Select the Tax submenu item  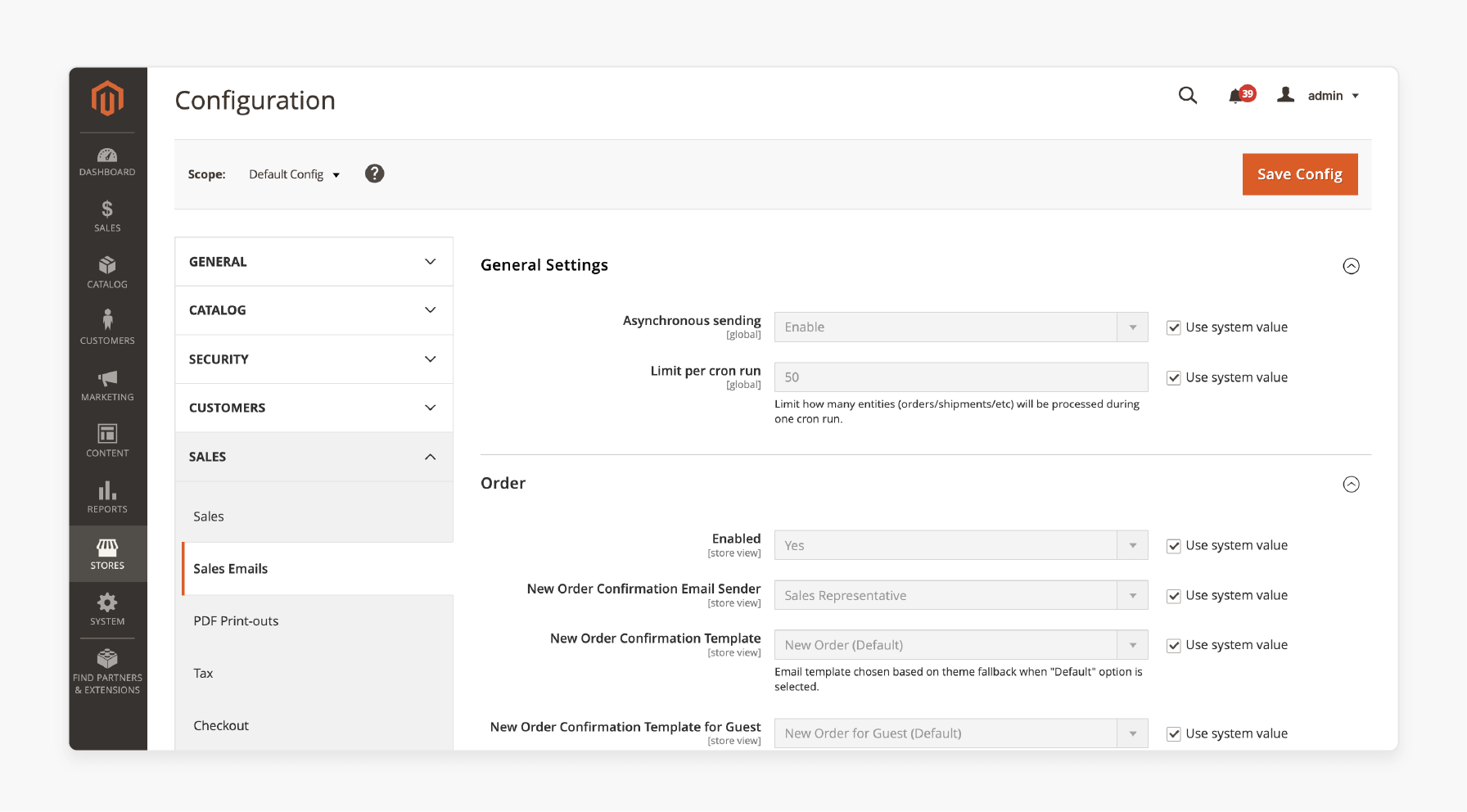coord(317,674)
